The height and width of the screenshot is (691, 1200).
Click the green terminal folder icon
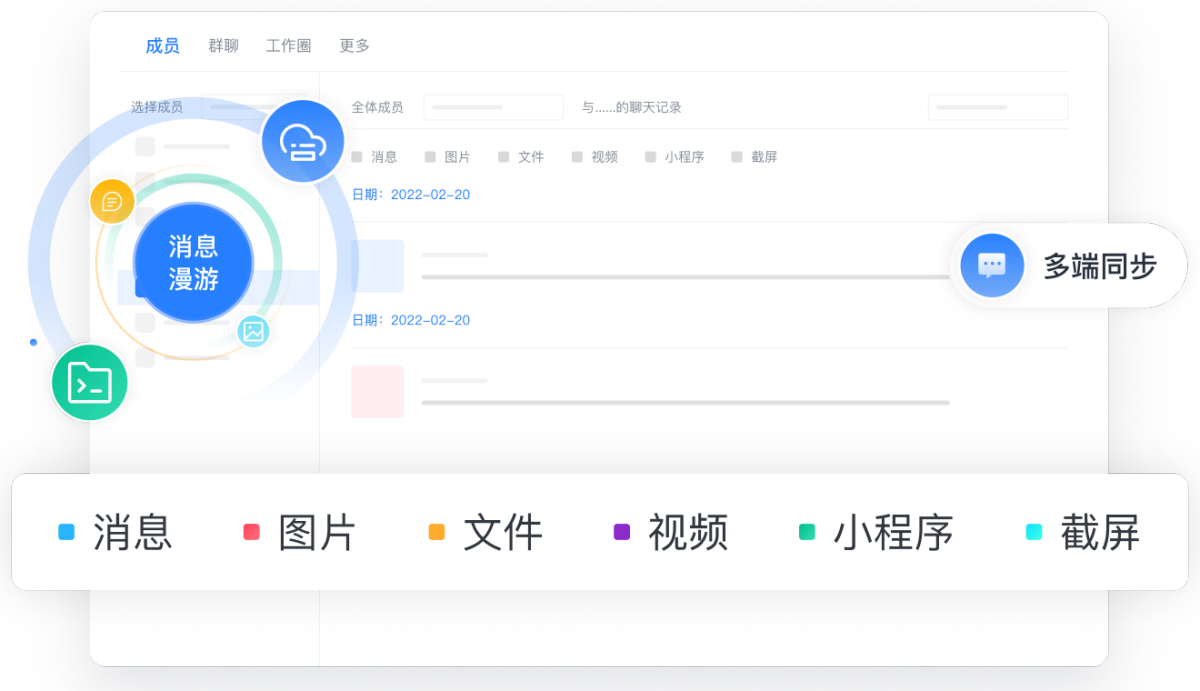tap(88, 382)
